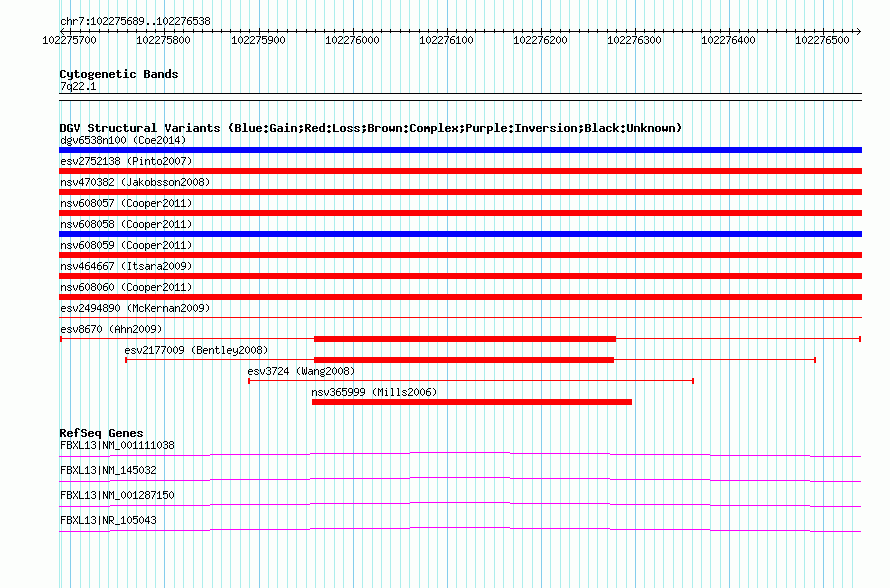Select nsv608060 (Cooper2011) variant label
Viewport: 890px width, 588px height.
click(126, 287)
